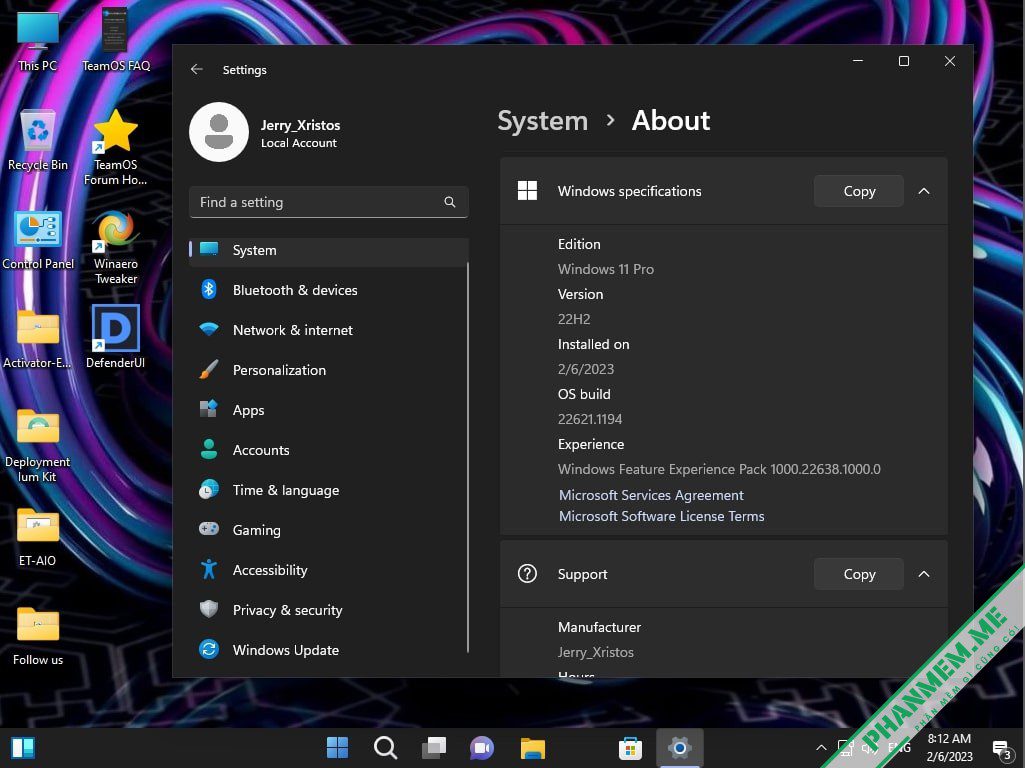1025x768 pixels.
Task: Focus the Find a setting field
Action: tap(329, 202)
